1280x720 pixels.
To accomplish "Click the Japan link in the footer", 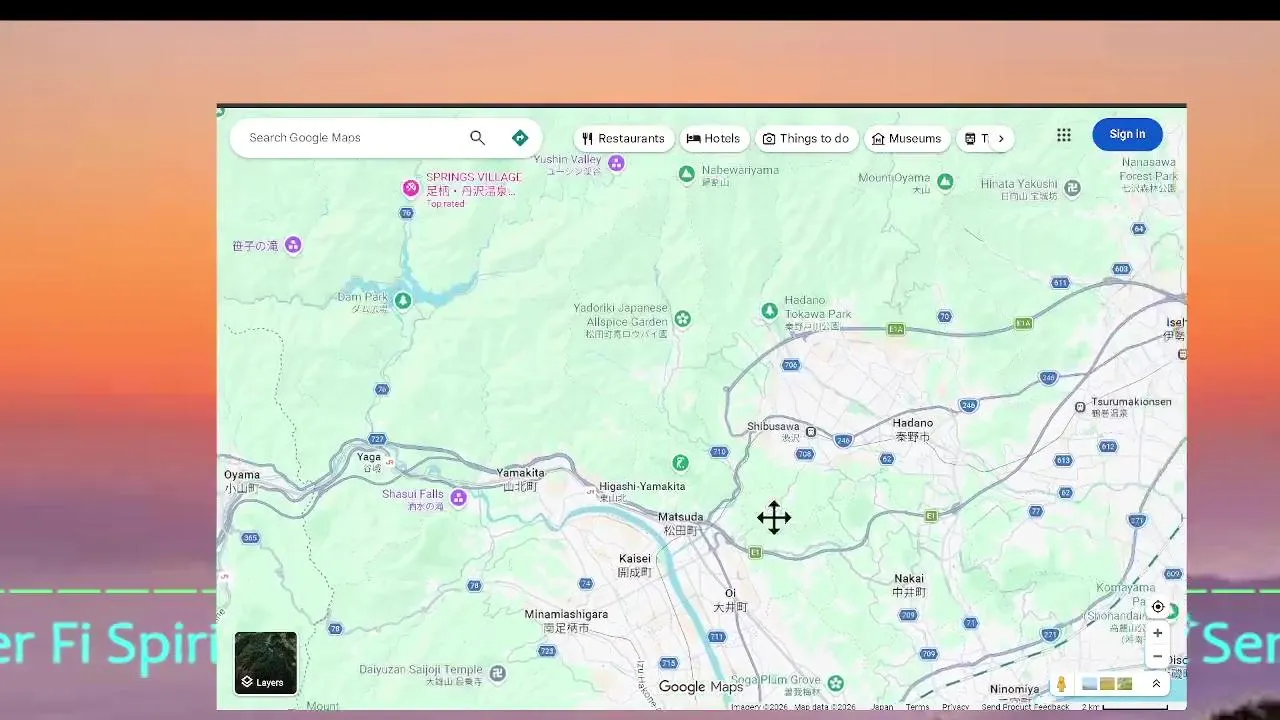I will 882,707.
